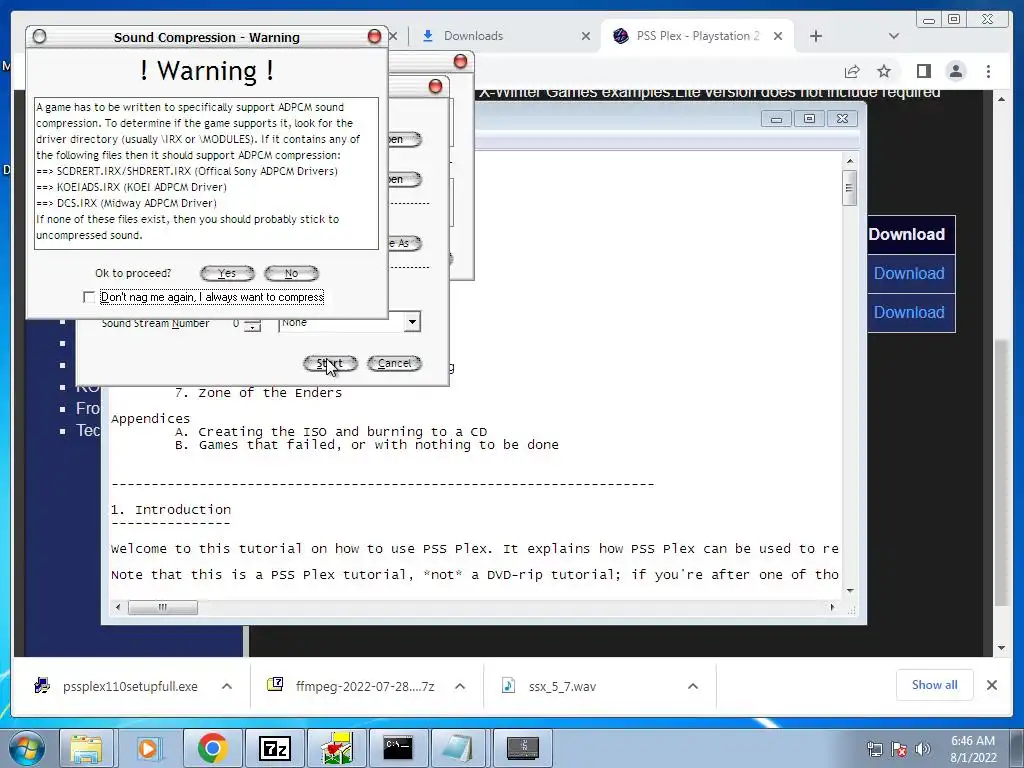Screen dimensions: 1024x768
Task: Close the PSS Plex settings dialog
Action: point(436,86)
